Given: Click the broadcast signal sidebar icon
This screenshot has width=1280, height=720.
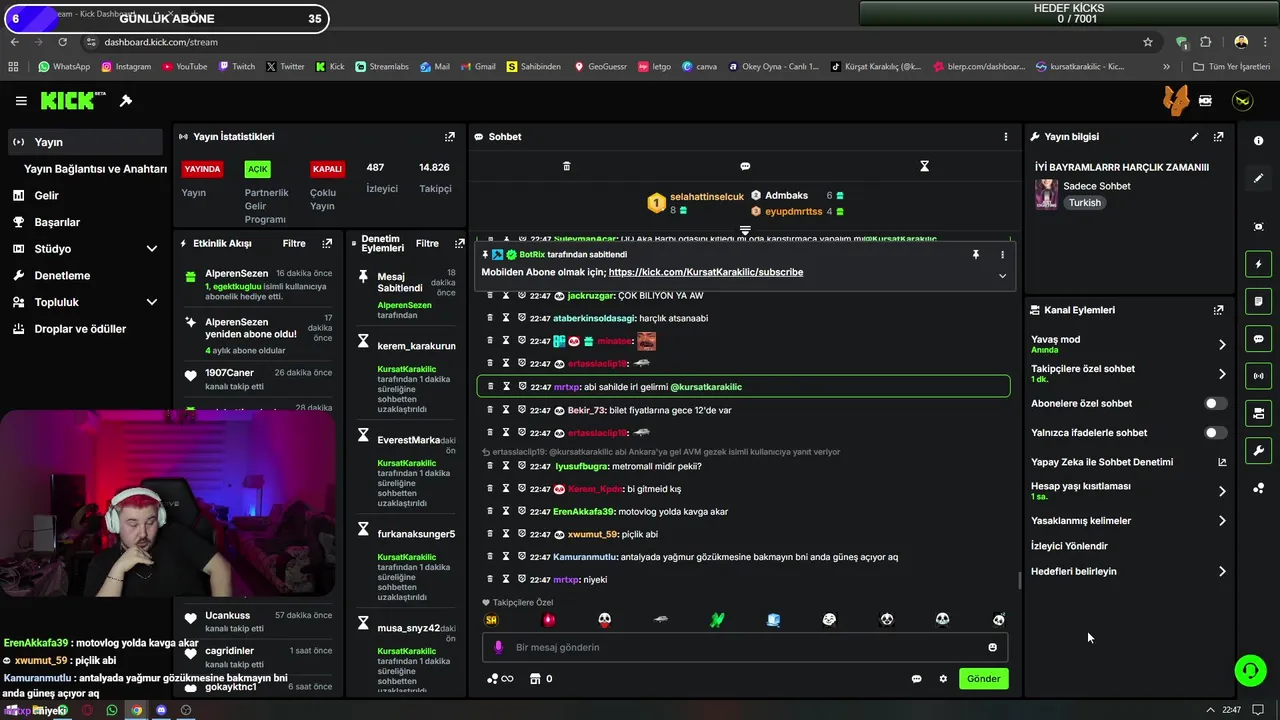Looking at the screenshot, I should [x=1258, y=376].
